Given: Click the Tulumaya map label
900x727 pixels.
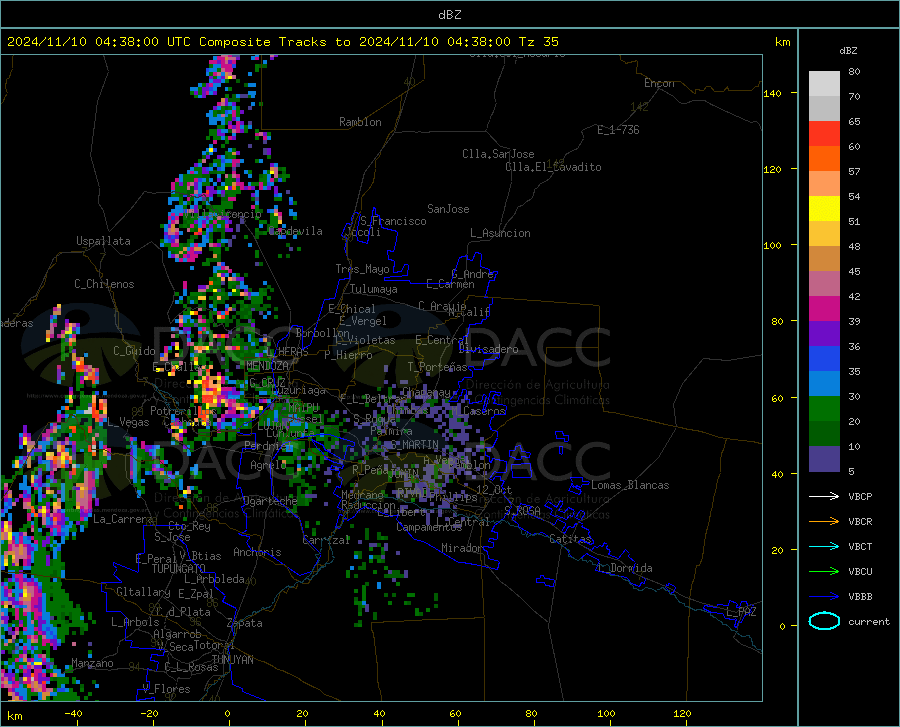Looking at the screenshot, I should [374, 289].
